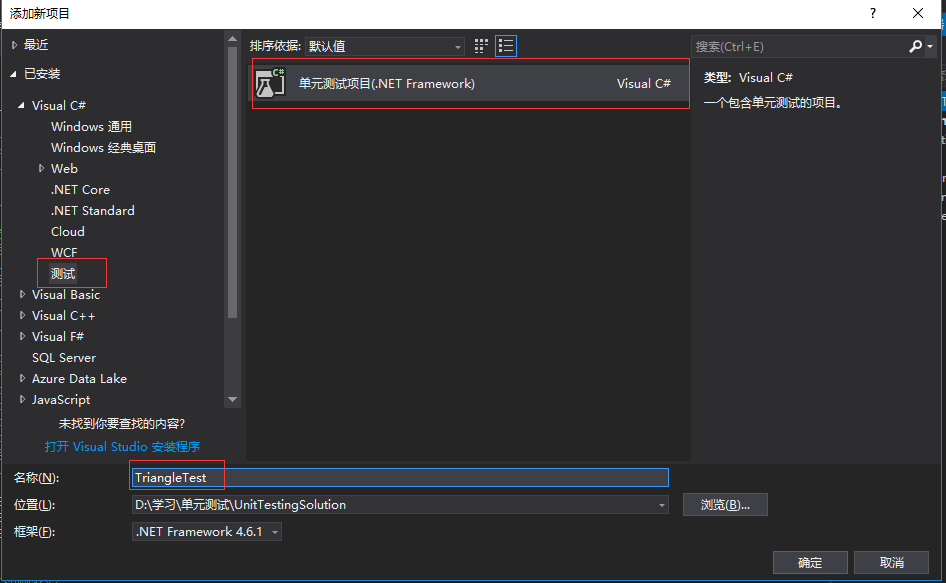Open the dialog help question mark
946x583 pixels.
click(872, 13)
